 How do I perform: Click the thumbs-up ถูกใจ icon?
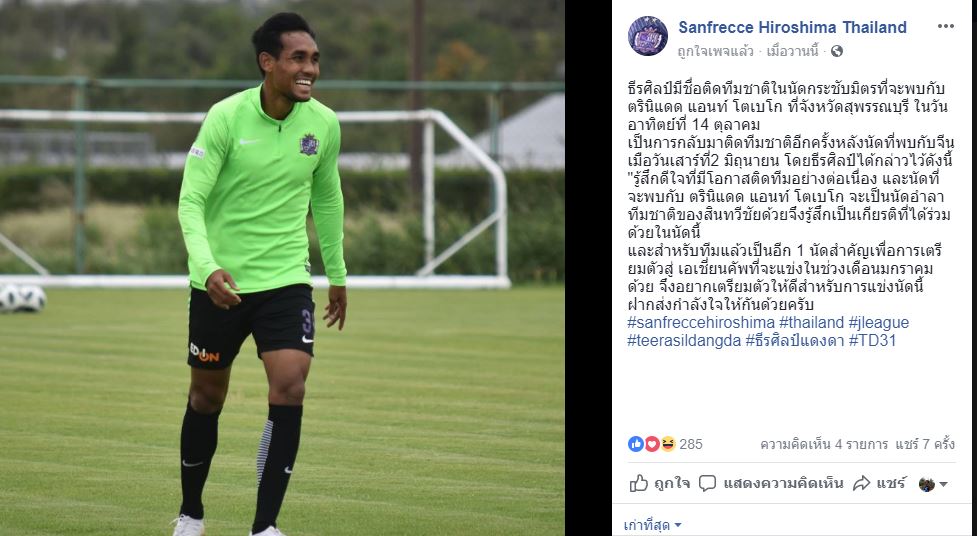[639, 483]
